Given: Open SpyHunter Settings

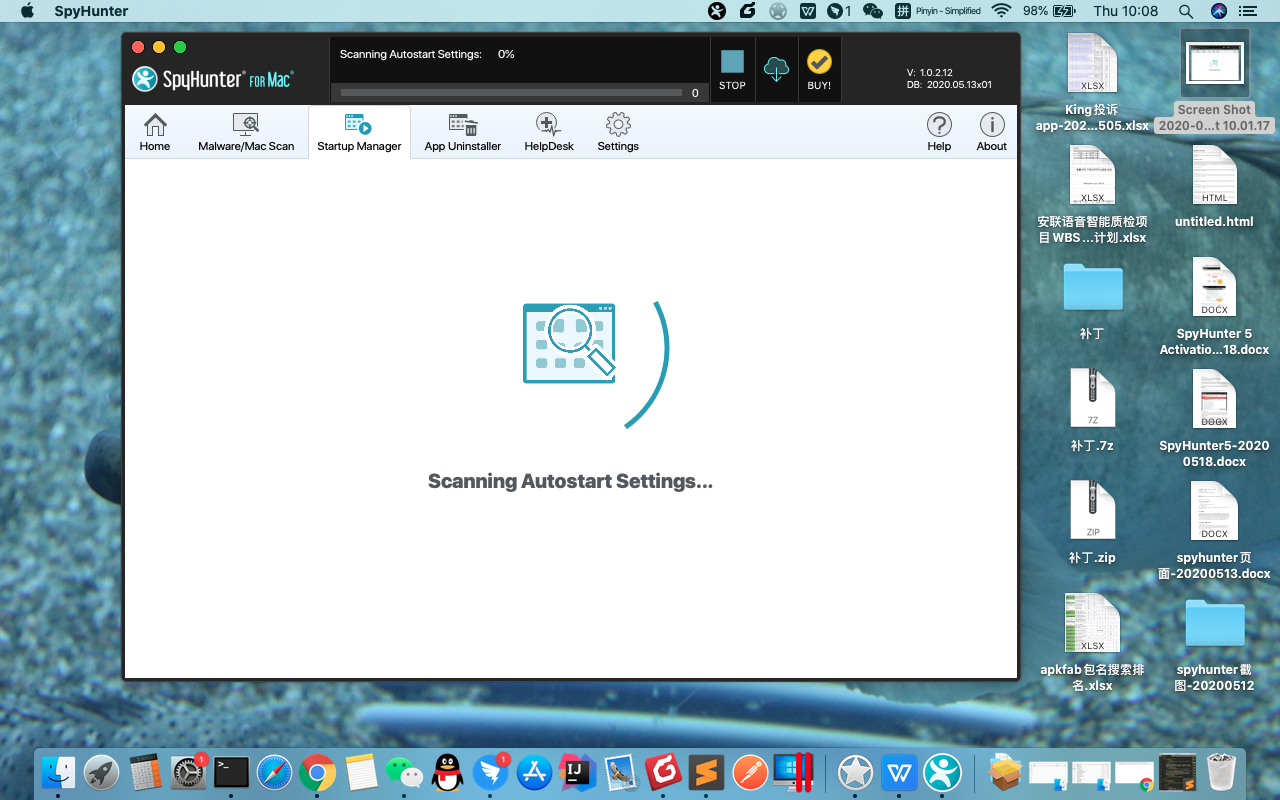Looking at the screenshot, I should pyautogui.click(x=618, y=132).
